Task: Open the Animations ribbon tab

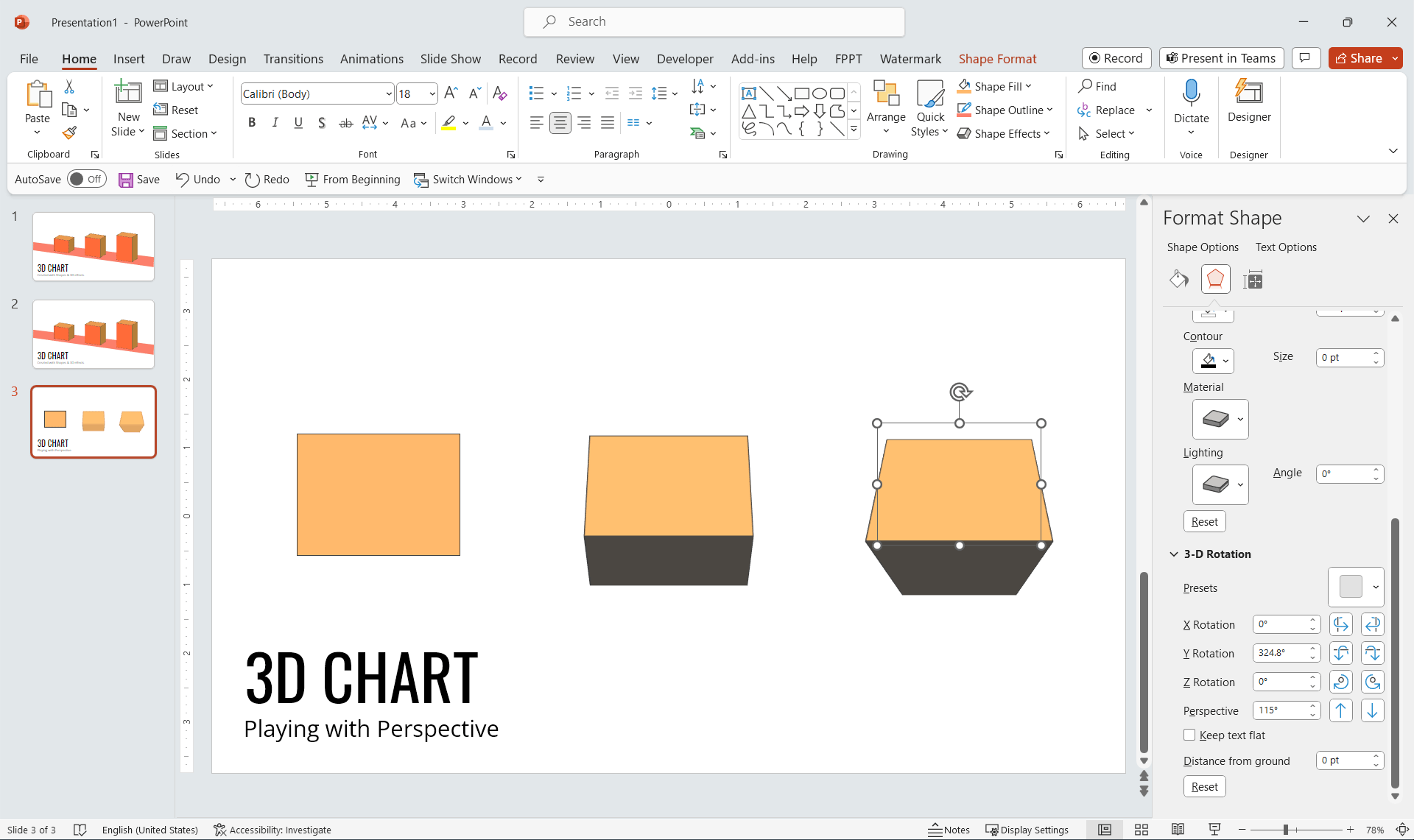Action: pos(371,59)
